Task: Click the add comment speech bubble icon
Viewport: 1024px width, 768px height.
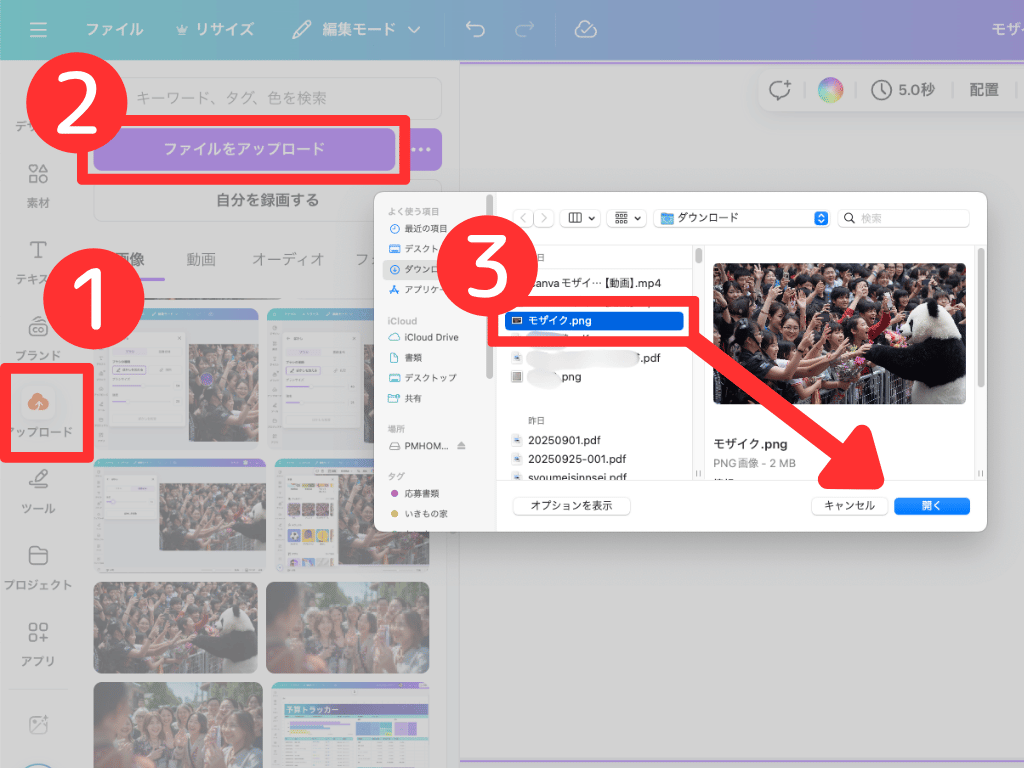Action: (780, 90)
